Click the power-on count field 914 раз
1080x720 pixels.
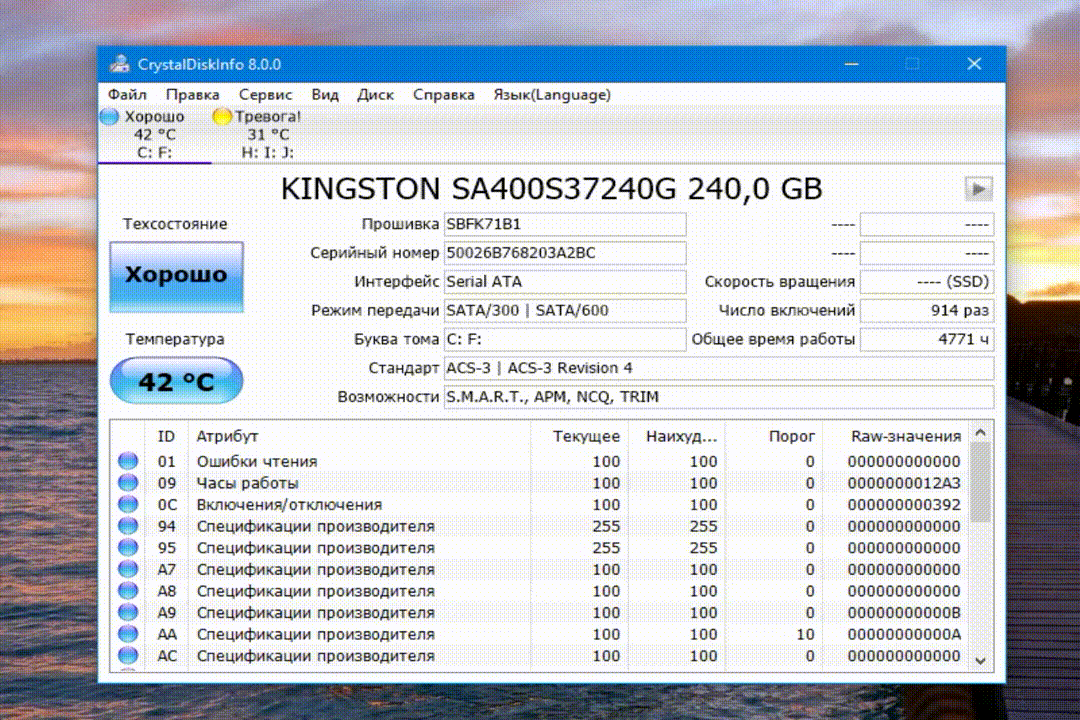click(x=927, y=311)
